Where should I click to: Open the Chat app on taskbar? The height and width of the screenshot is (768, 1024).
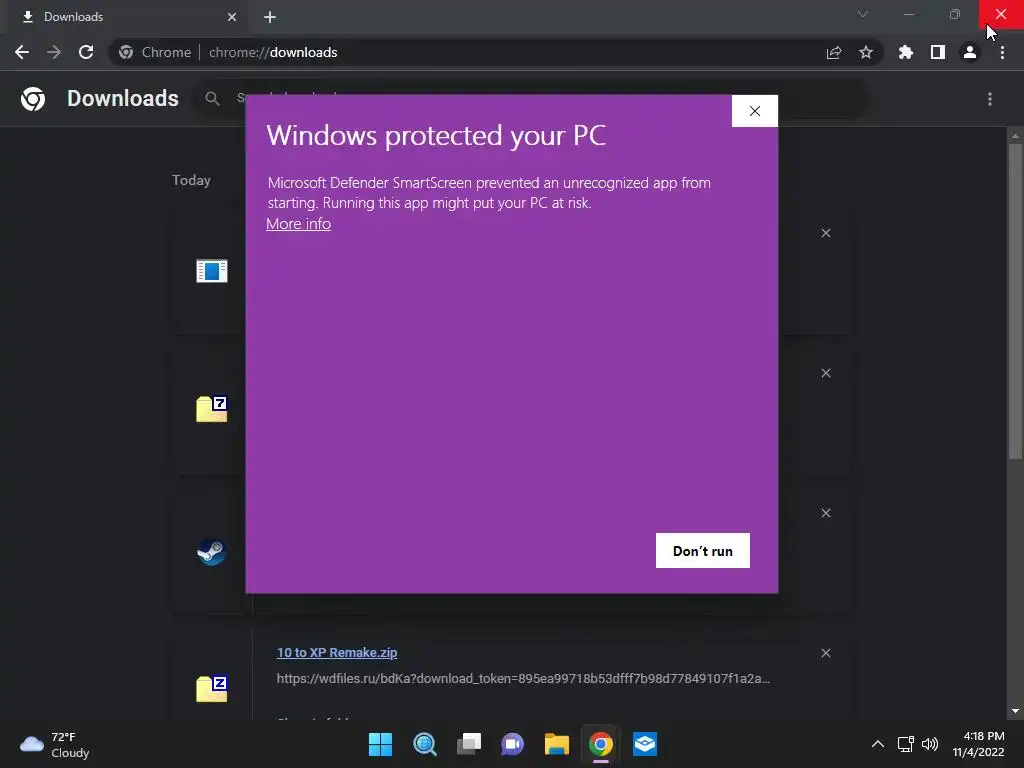pos(513,744)
